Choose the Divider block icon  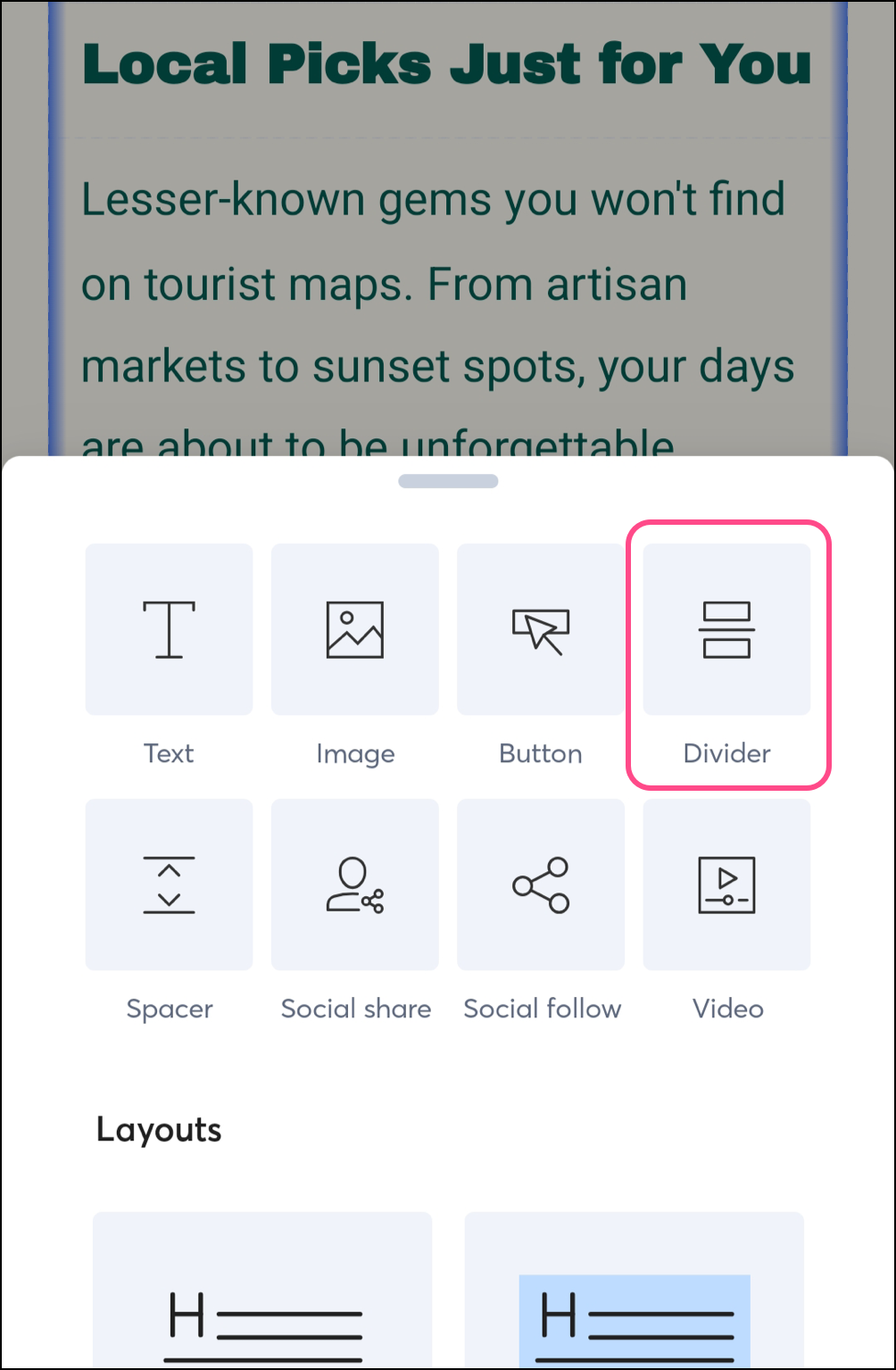[x=726, y=629]
